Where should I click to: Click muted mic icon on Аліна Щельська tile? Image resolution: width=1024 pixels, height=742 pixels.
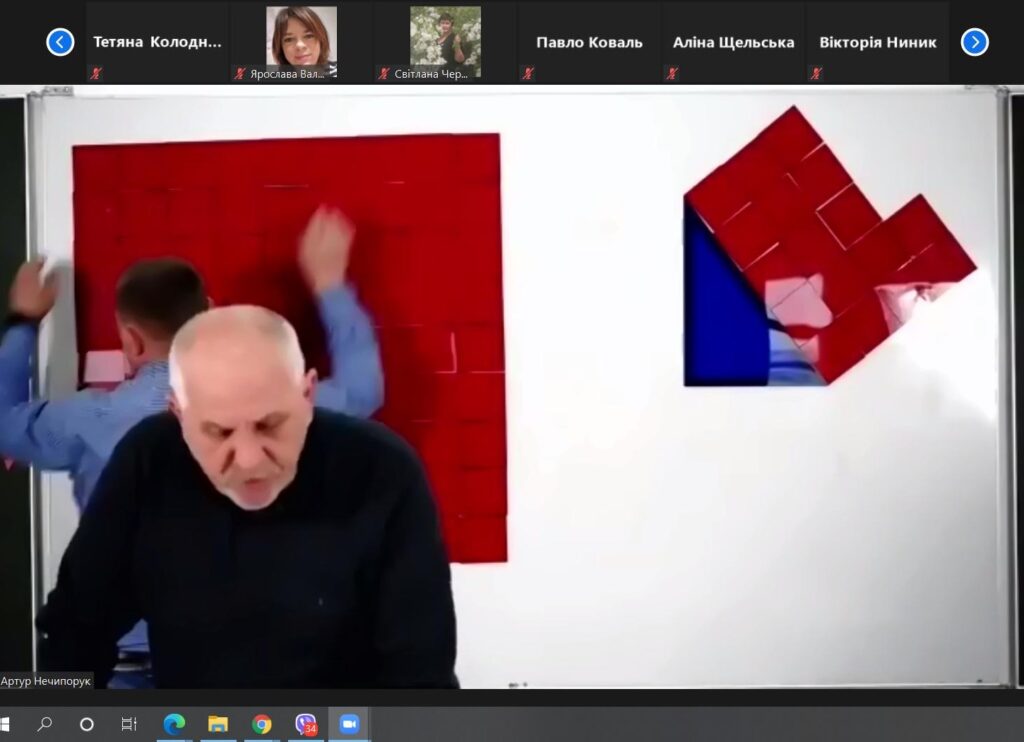coord(672,73)
